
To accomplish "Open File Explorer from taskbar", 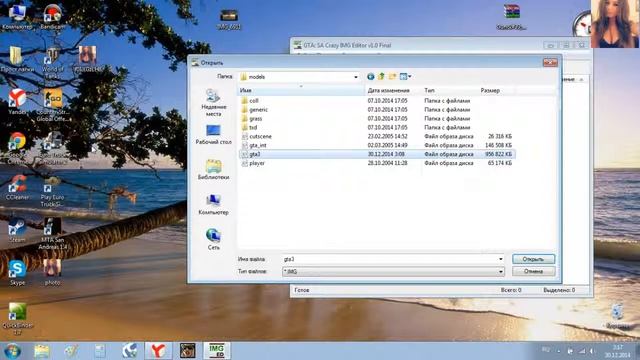I will 42,351.
